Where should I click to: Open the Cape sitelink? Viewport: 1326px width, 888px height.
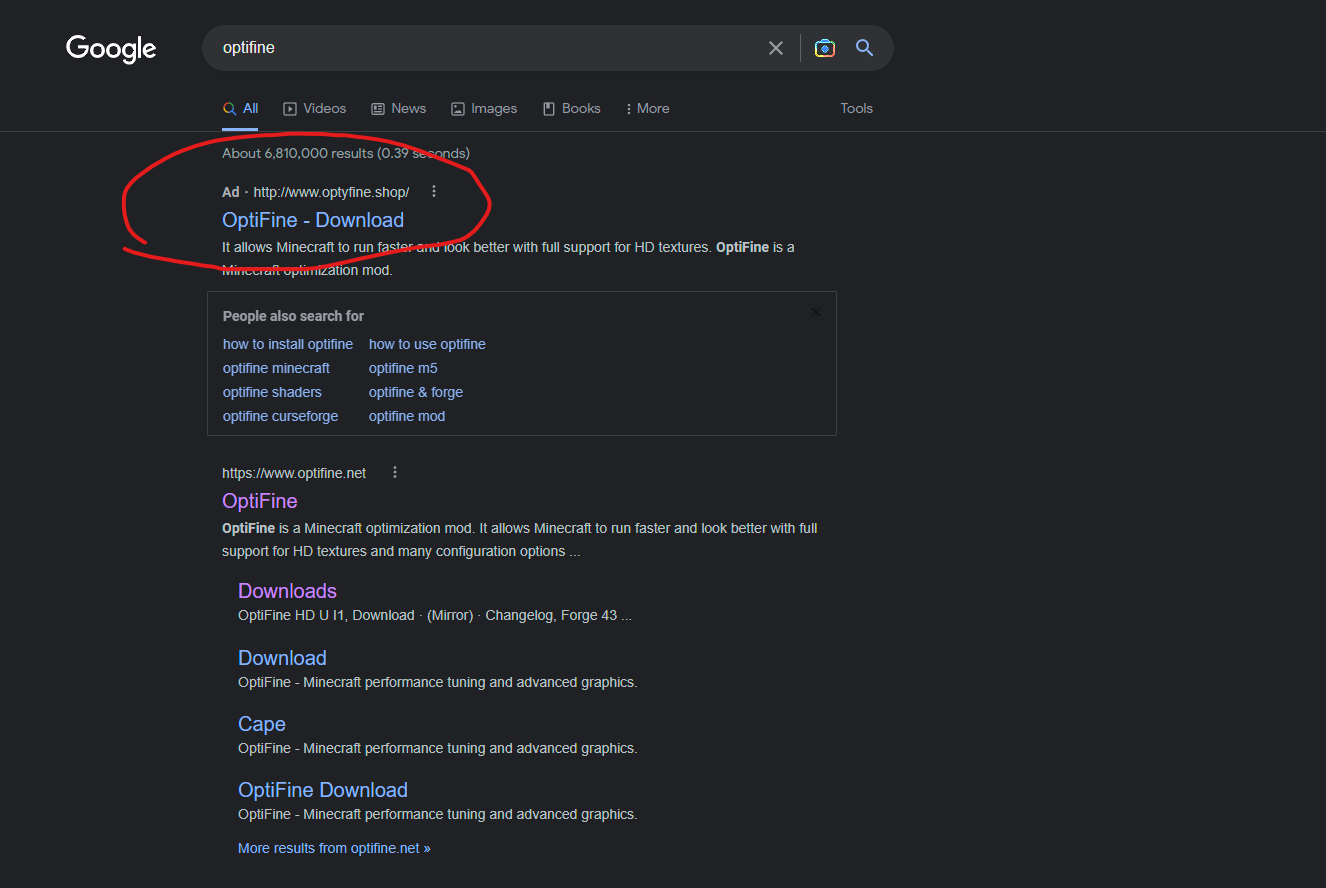tap(262, 724)
